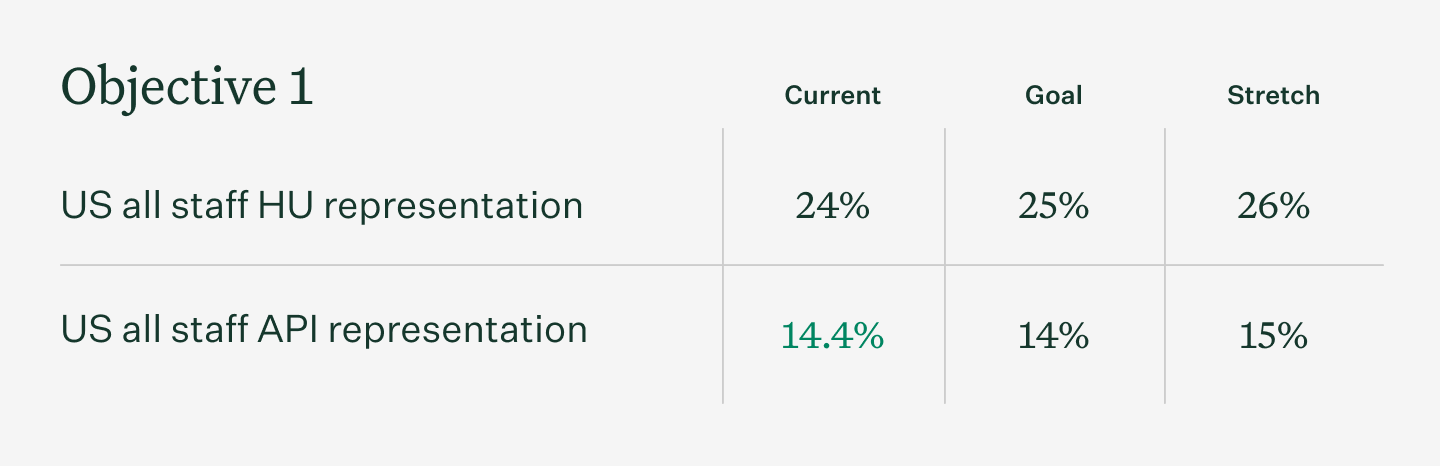Click the US all staff HU representation label
The image size is (1440, 466).
(321, 206)
